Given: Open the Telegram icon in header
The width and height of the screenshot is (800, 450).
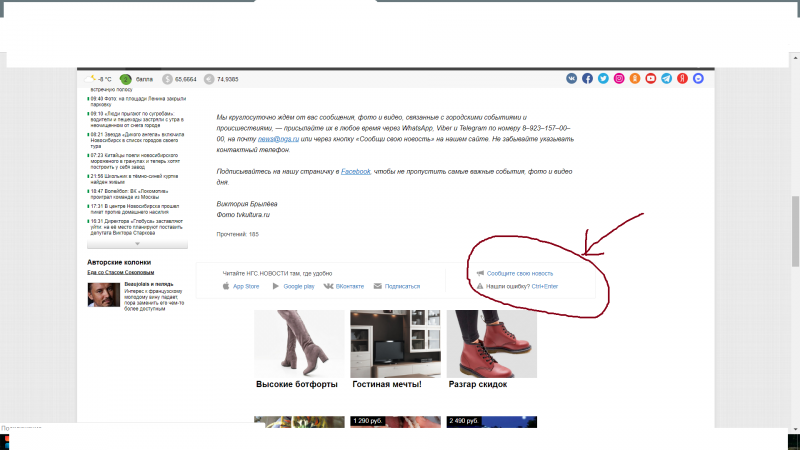Looking at the screenshot, I should [666, 78].
